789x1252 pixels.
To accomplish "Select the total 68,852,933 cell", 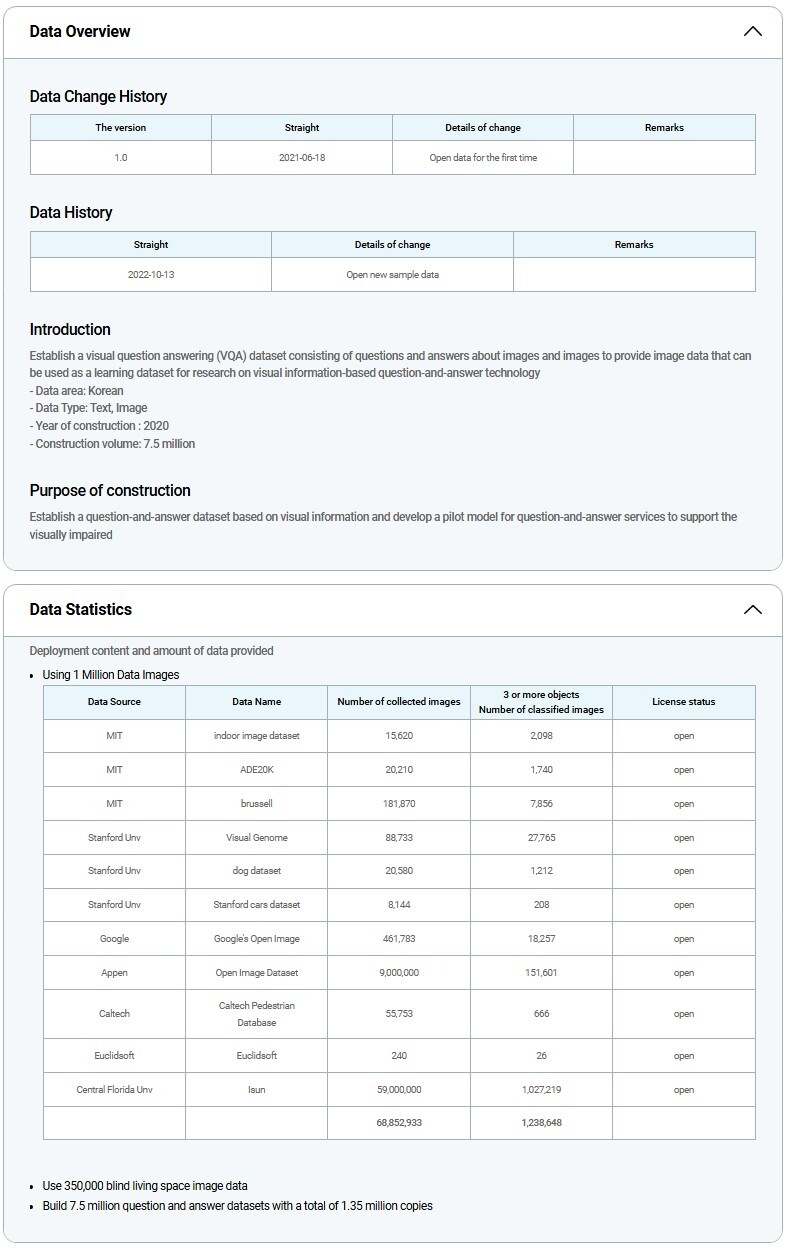I will [399, 1123].
